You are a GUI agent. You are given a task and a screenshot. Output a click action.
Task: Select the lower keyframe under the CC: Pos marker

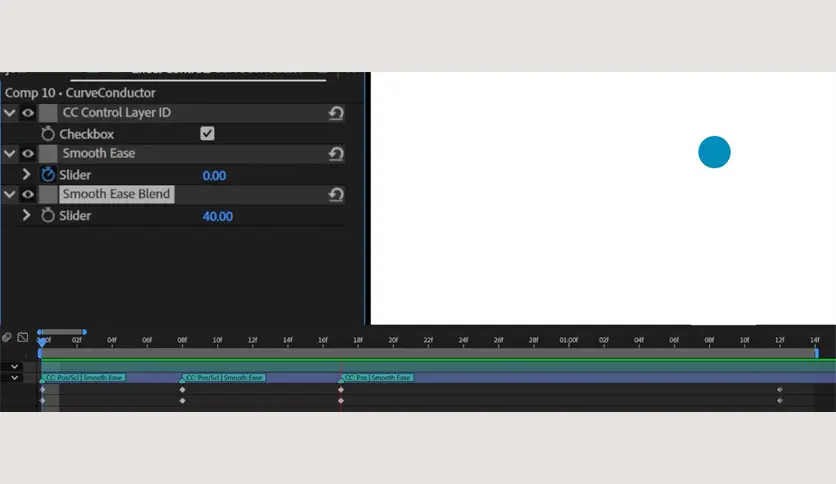coord(341,400)
